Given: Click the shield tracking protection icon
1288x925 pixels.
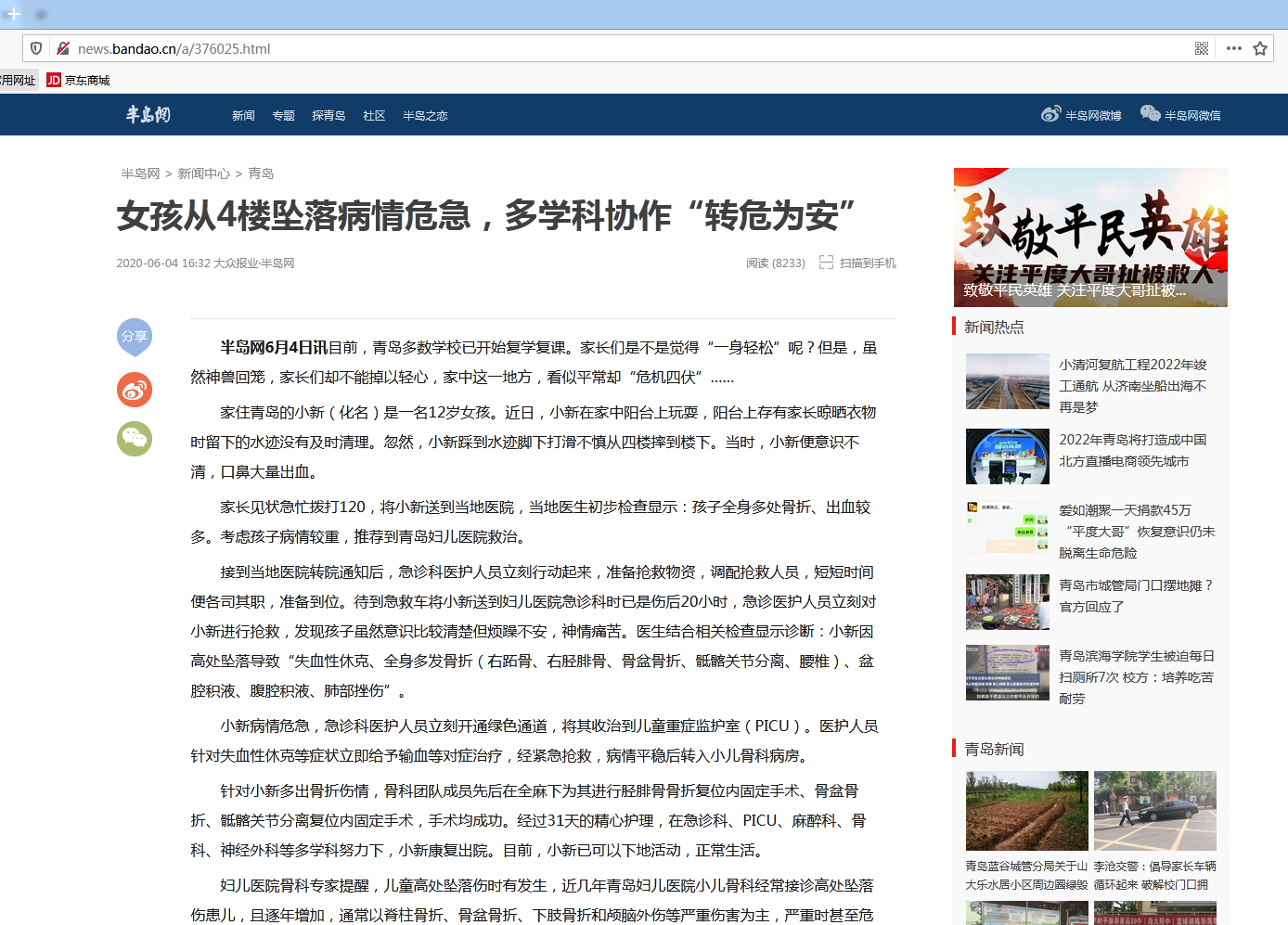Looking at the screenshot, I should pos(36,48).
